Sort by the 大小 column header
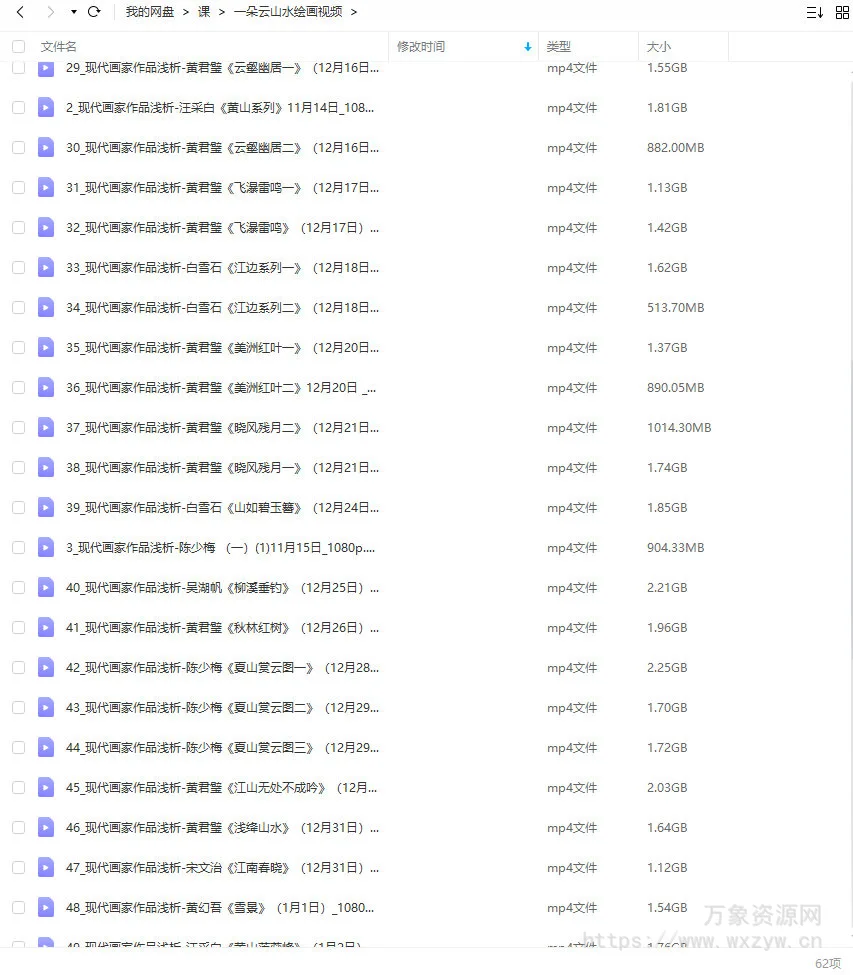Screen dimensions: 853x975 [658, 47]
